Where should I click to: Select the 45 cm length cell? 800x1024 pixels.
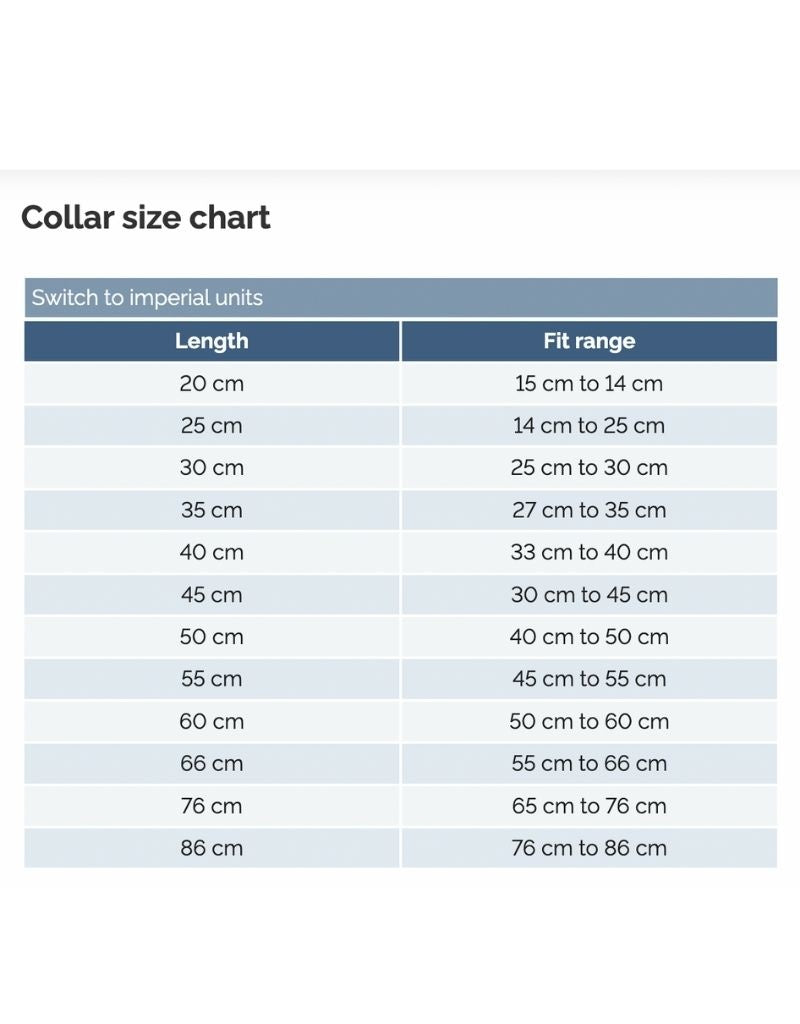tap(211, 595)
